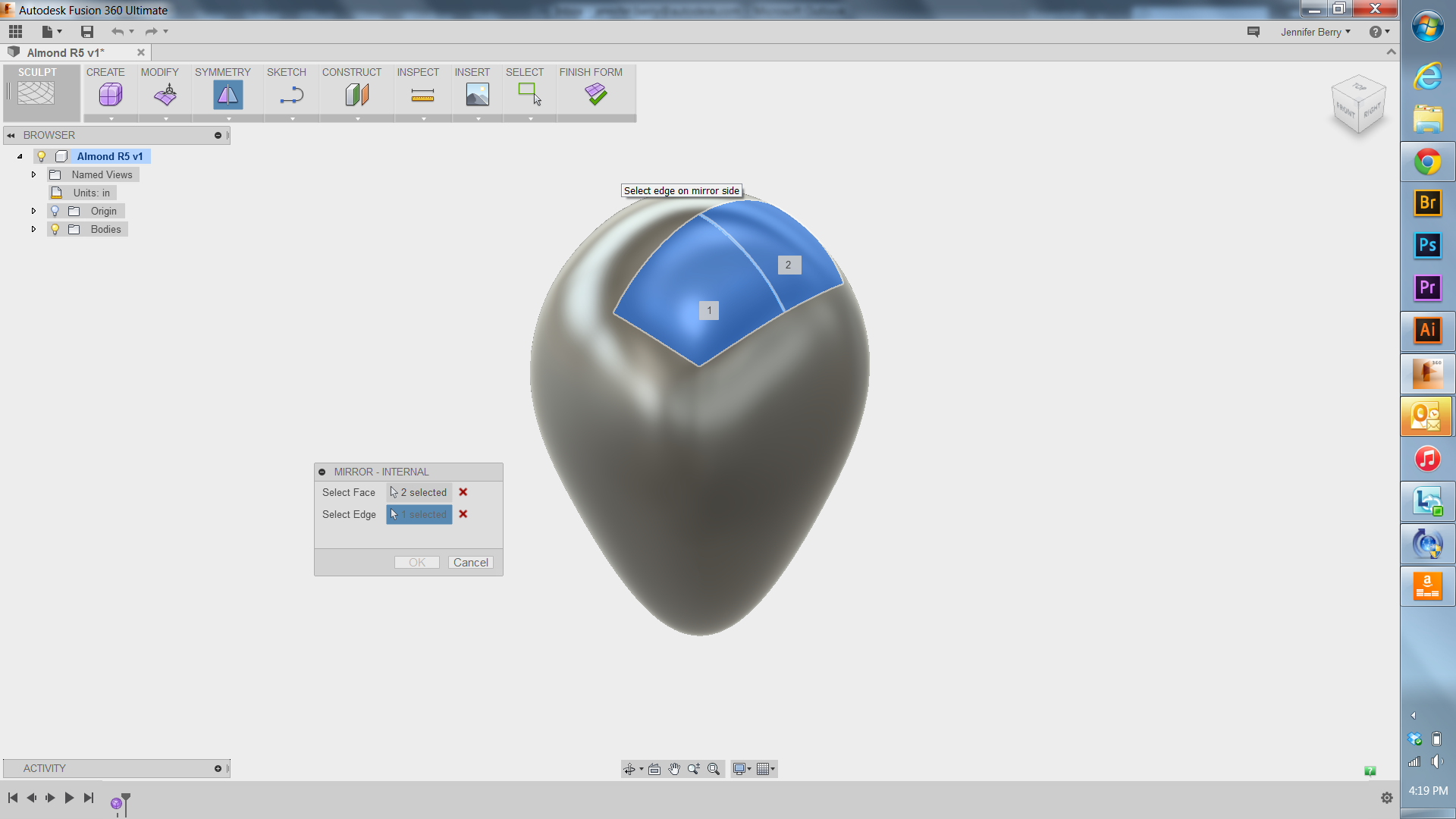Expand Named Views in browser panel

point(33,174)
